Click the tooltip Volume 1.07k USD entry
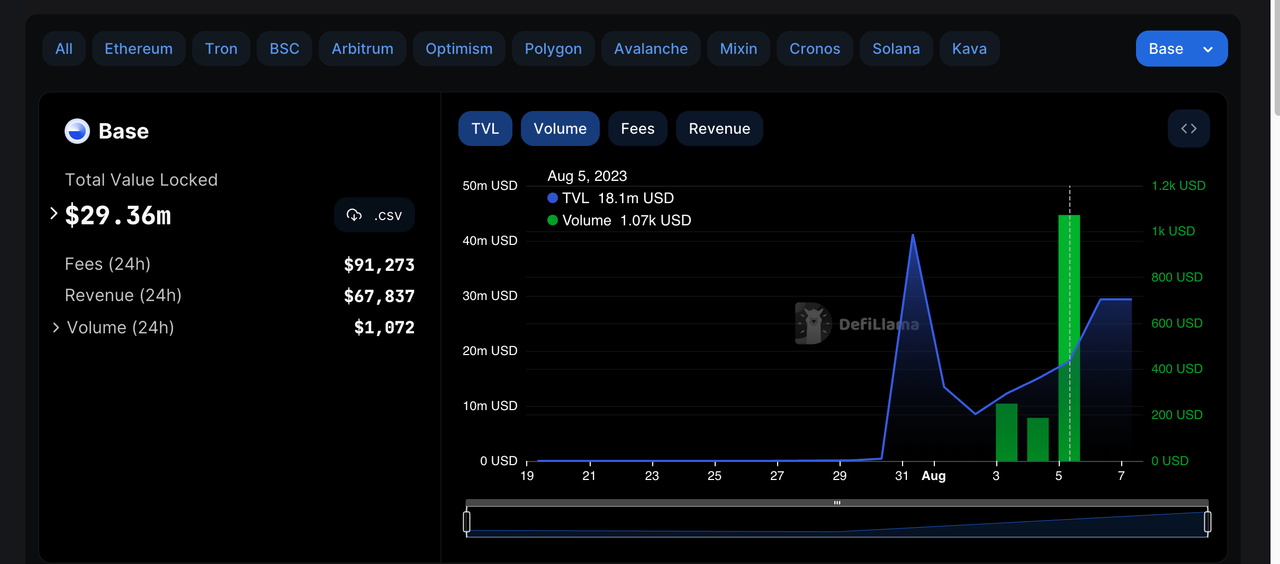1280x564 pixels. pos(619,220)
